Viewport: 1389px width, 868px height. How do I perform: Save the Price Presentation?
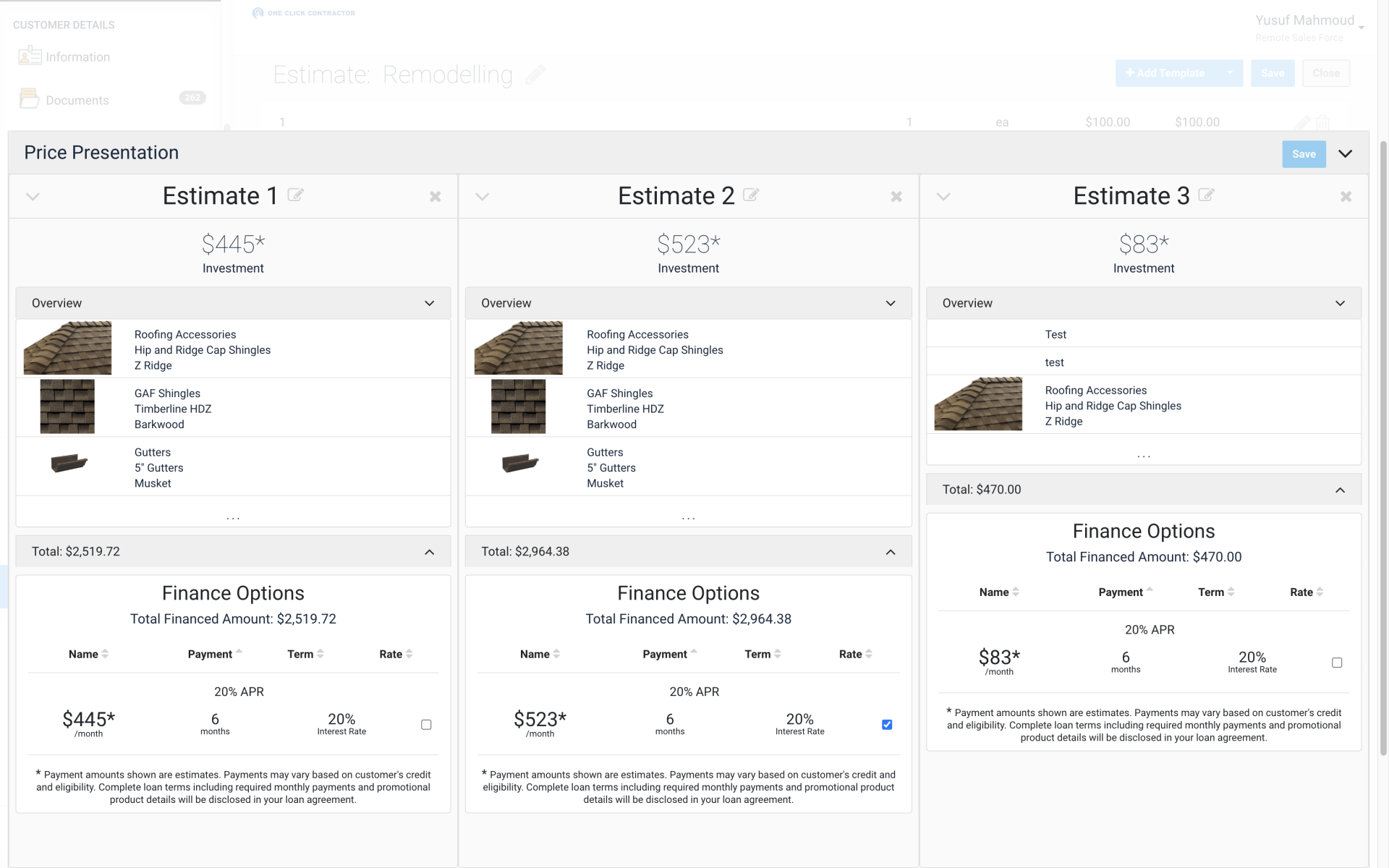point(1304,153)
